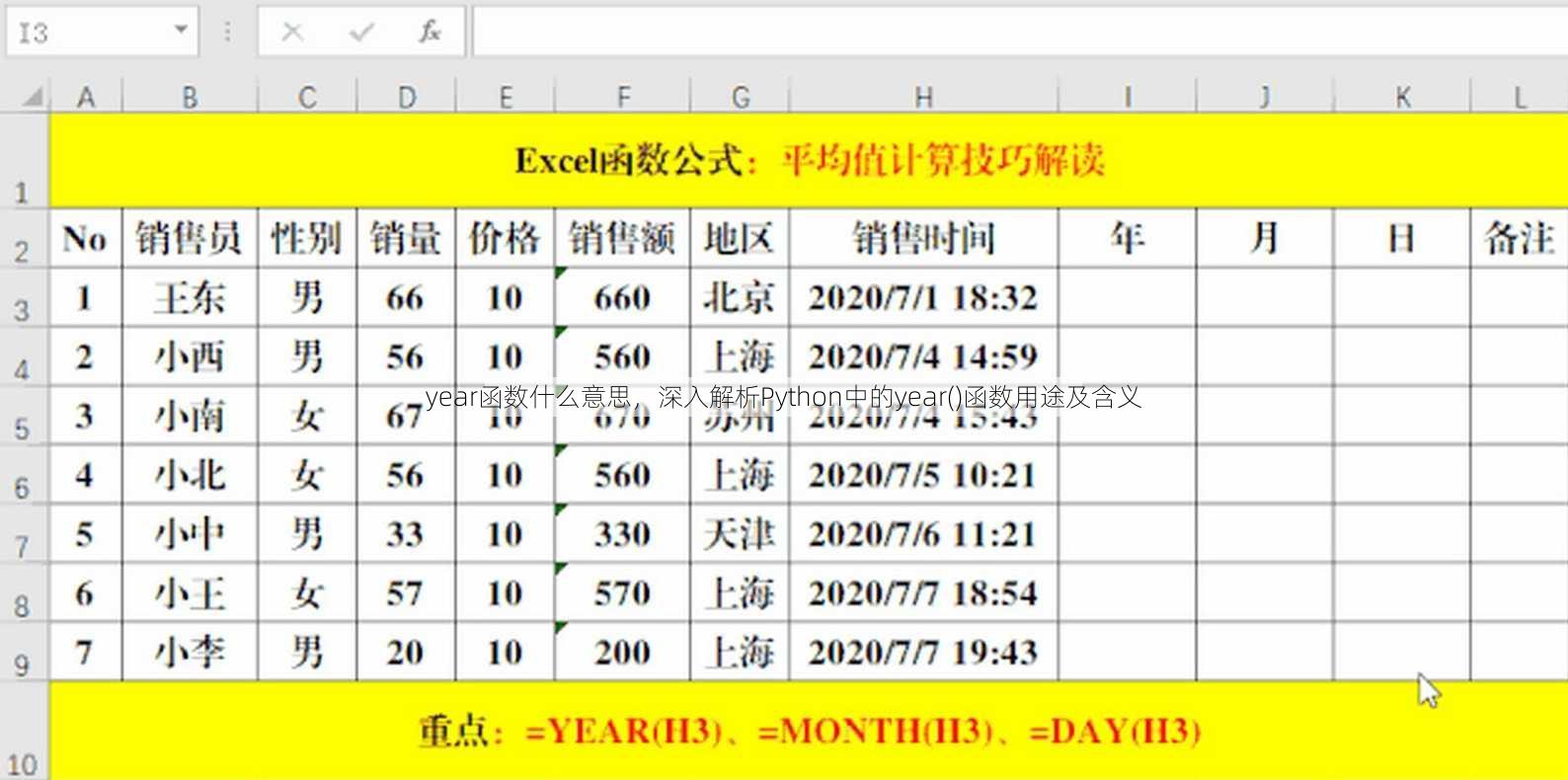Click the date cell '2020/7/1 18:32'
The height and width of the screenshot is (780, 1568).
923,297
